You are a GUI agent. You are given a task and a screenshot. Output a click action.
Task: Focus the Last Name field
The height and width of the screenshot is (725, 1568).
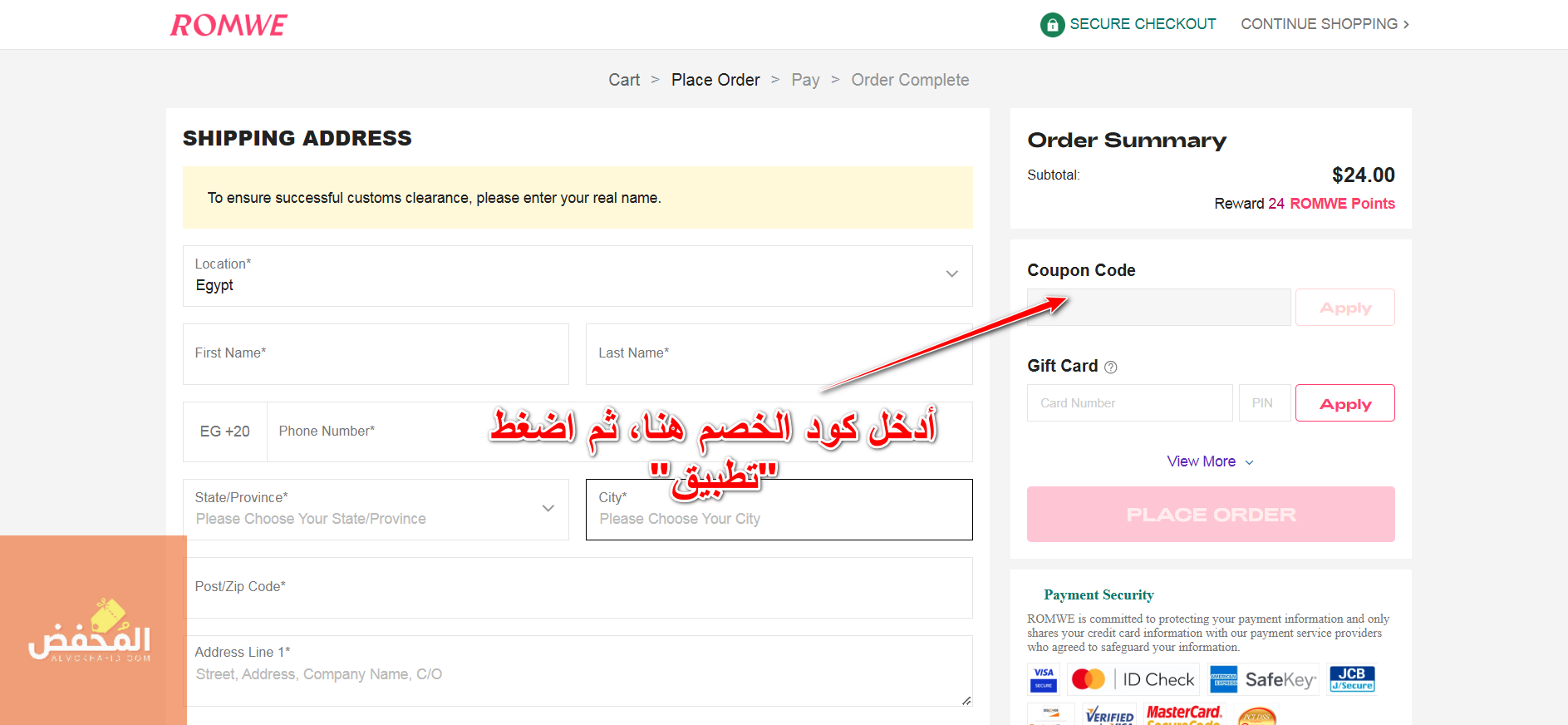[x=779, y=354]
